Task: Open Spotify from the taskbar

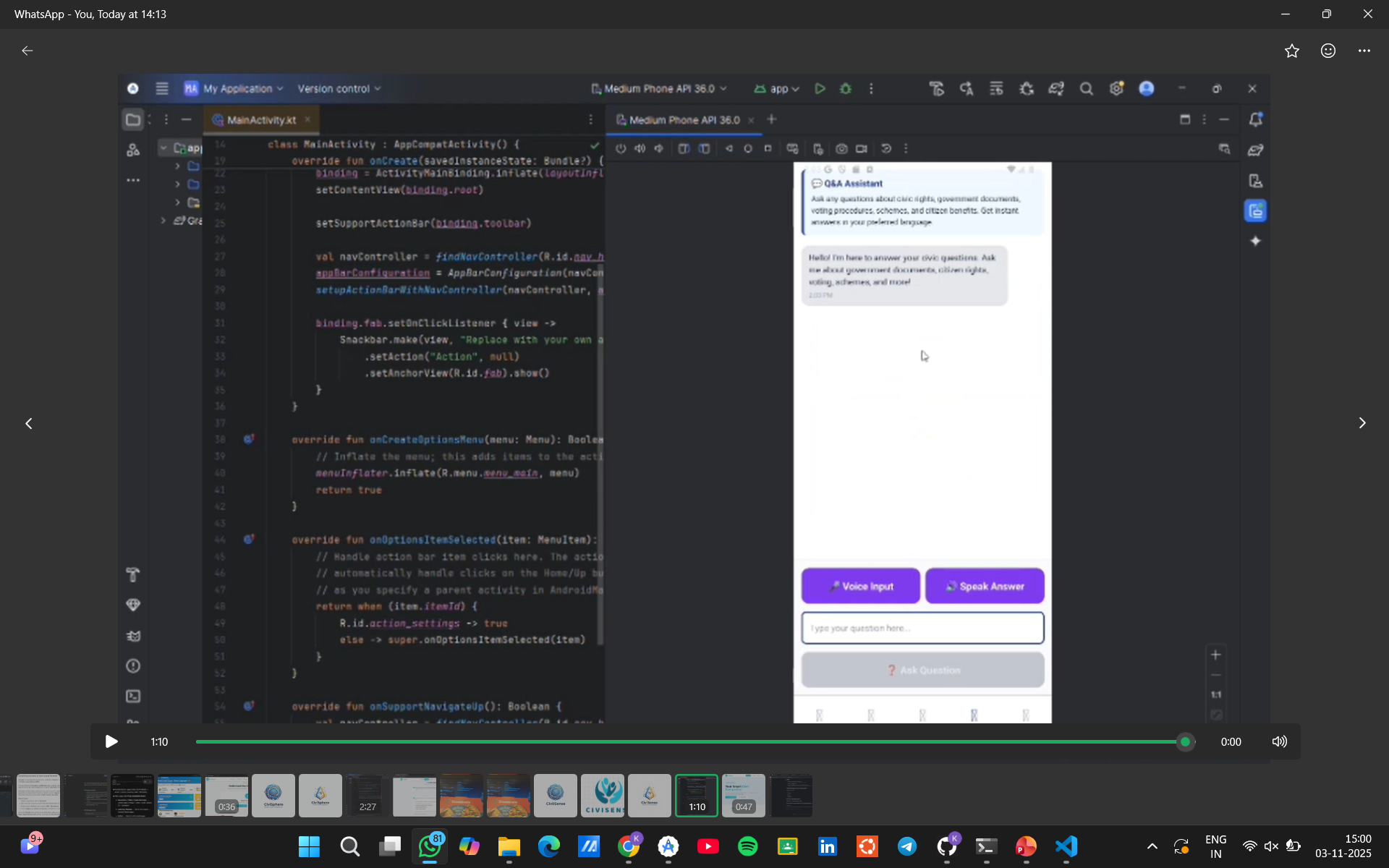Action: point(747,846)
